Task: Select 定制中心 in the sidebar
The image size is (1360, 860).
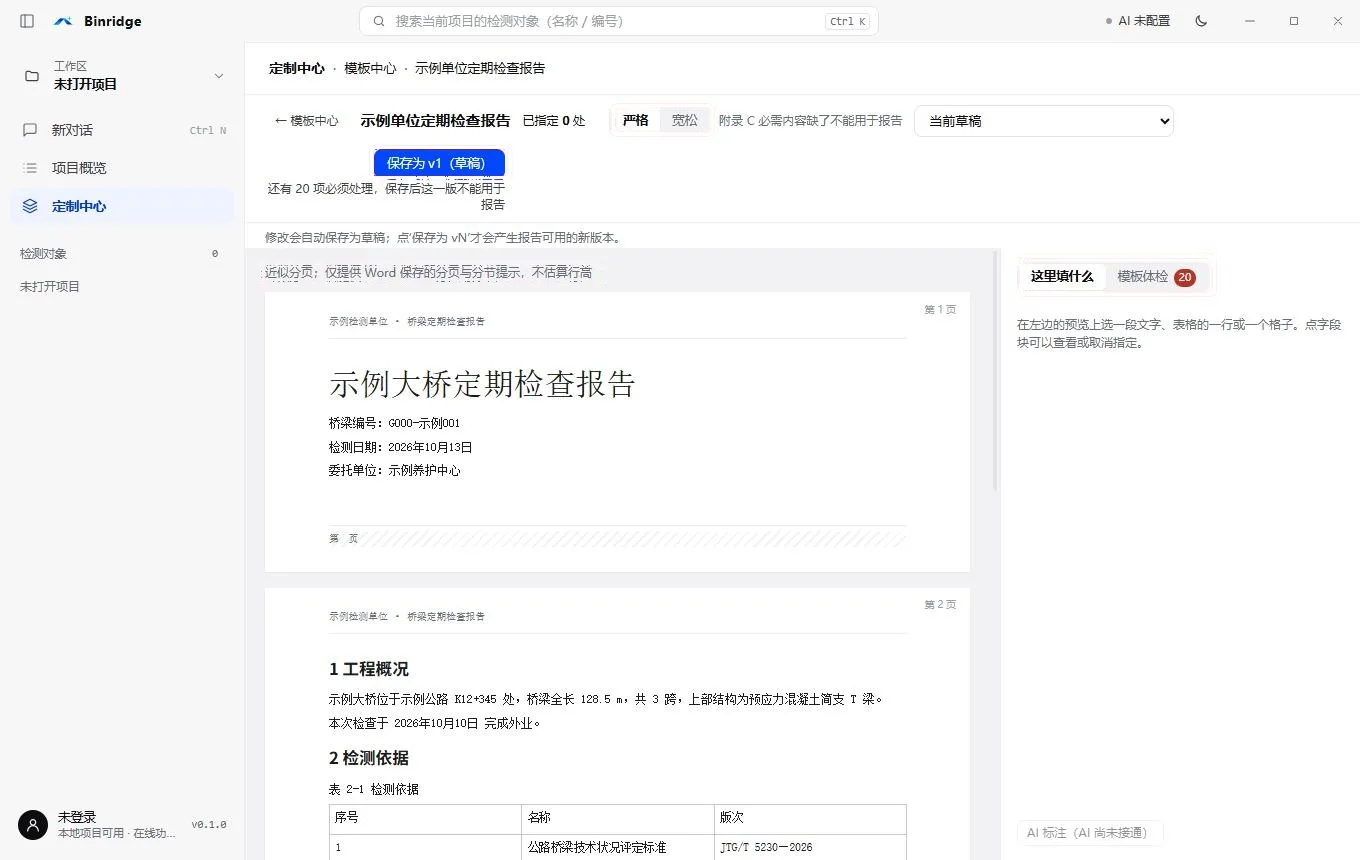Action: [122, 206]
